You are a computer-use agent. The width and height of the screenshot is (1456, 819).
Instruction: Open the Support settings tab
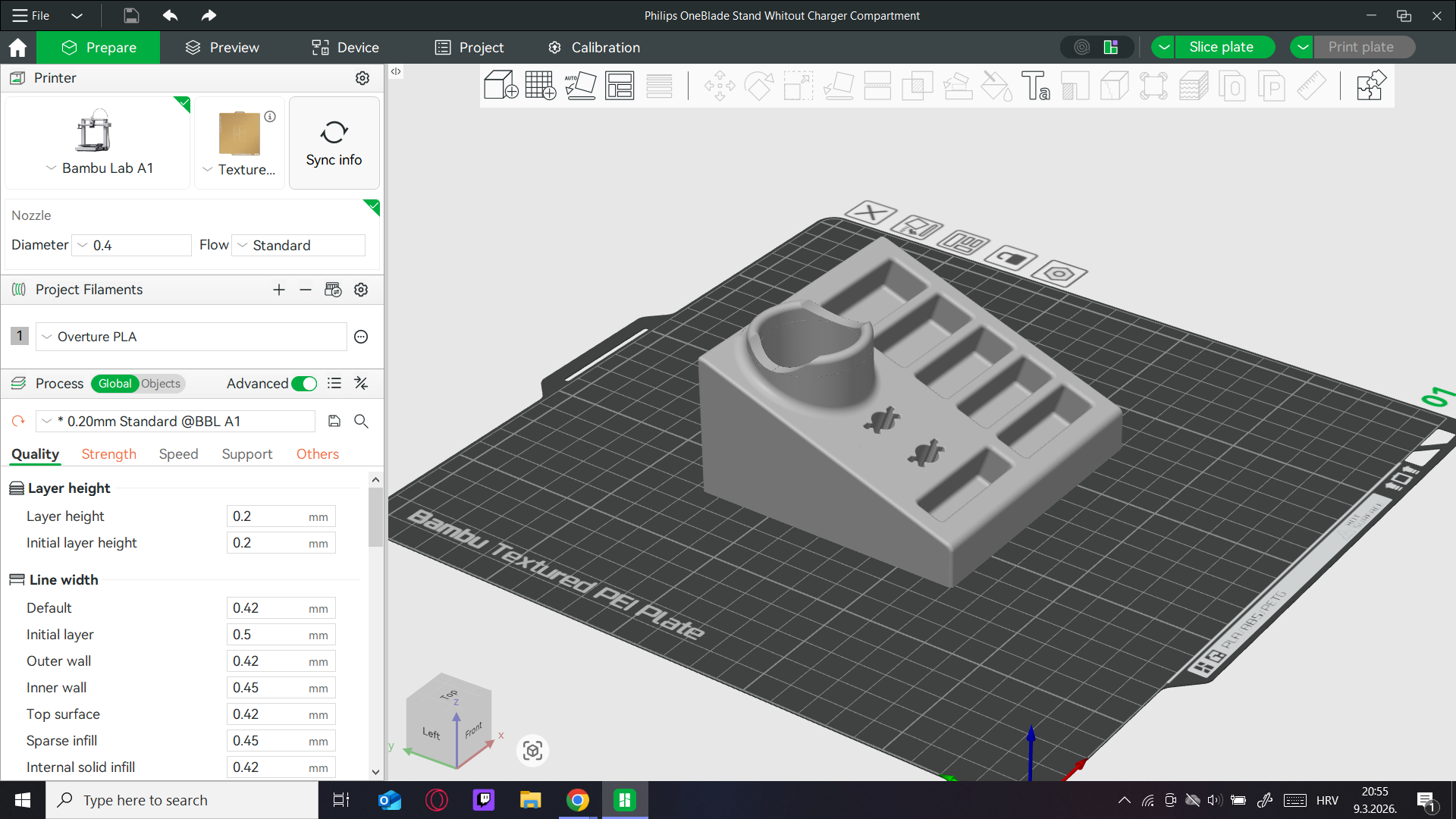(x=247, y=453)
